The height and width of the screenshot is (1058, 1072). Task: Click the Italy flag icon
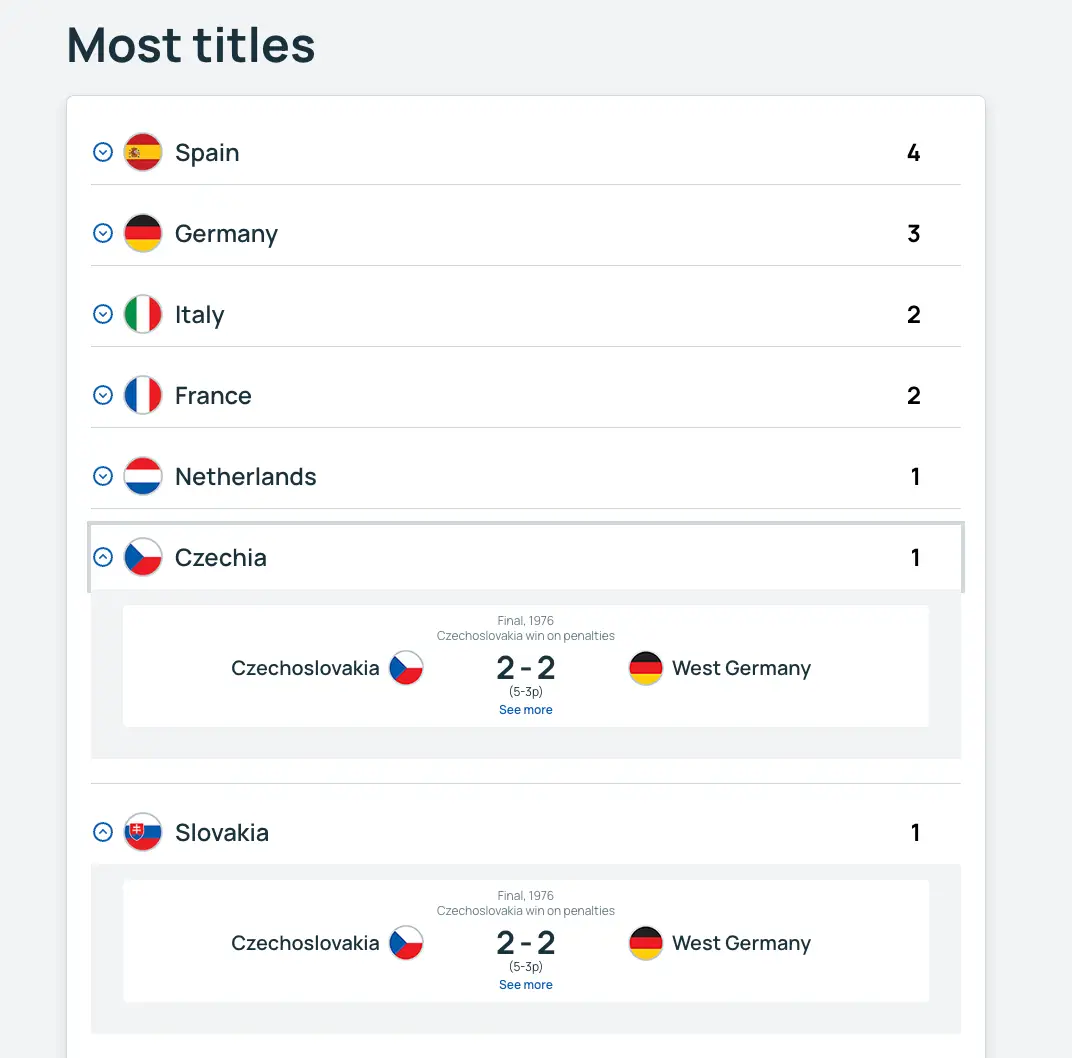pos(143,314)
